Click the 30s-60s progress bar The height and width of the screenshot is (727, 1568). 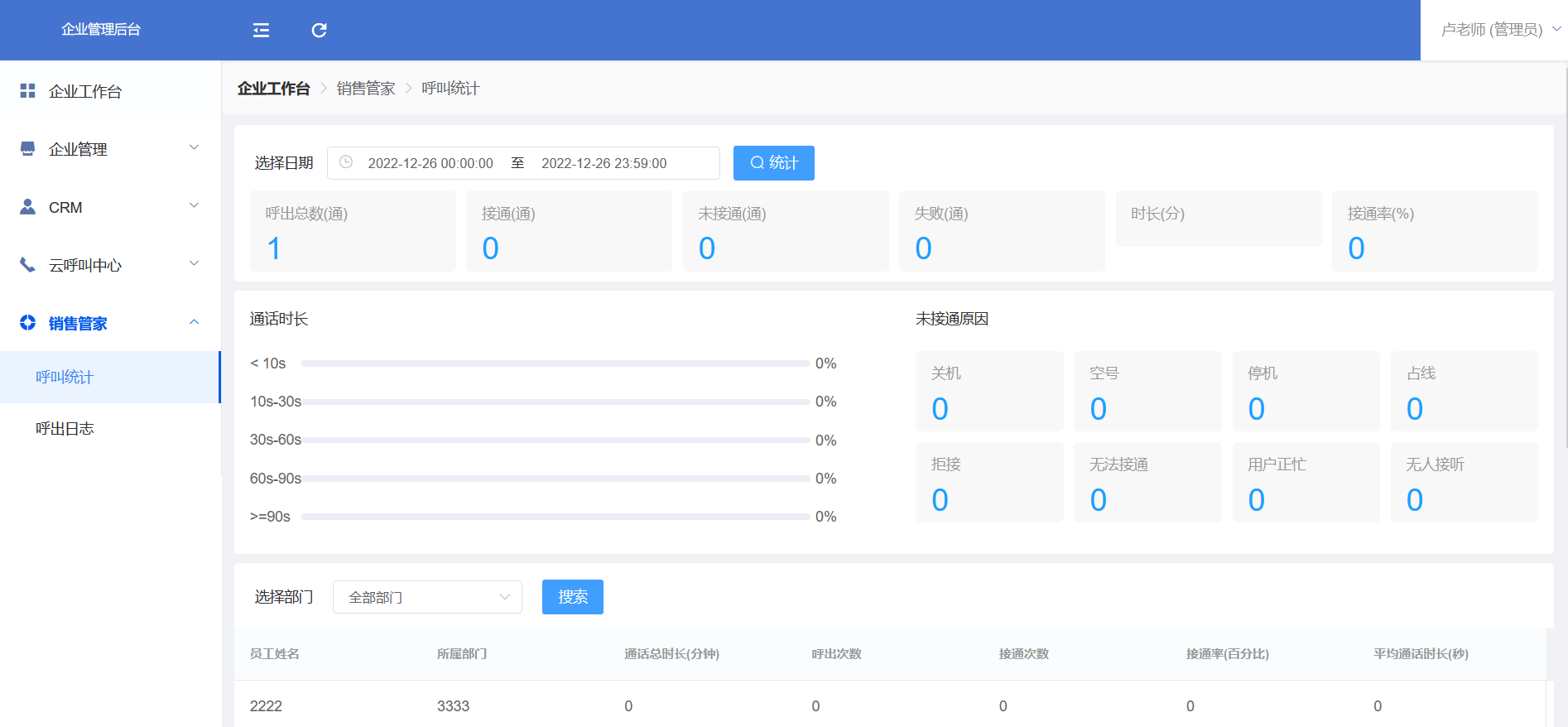556,440
